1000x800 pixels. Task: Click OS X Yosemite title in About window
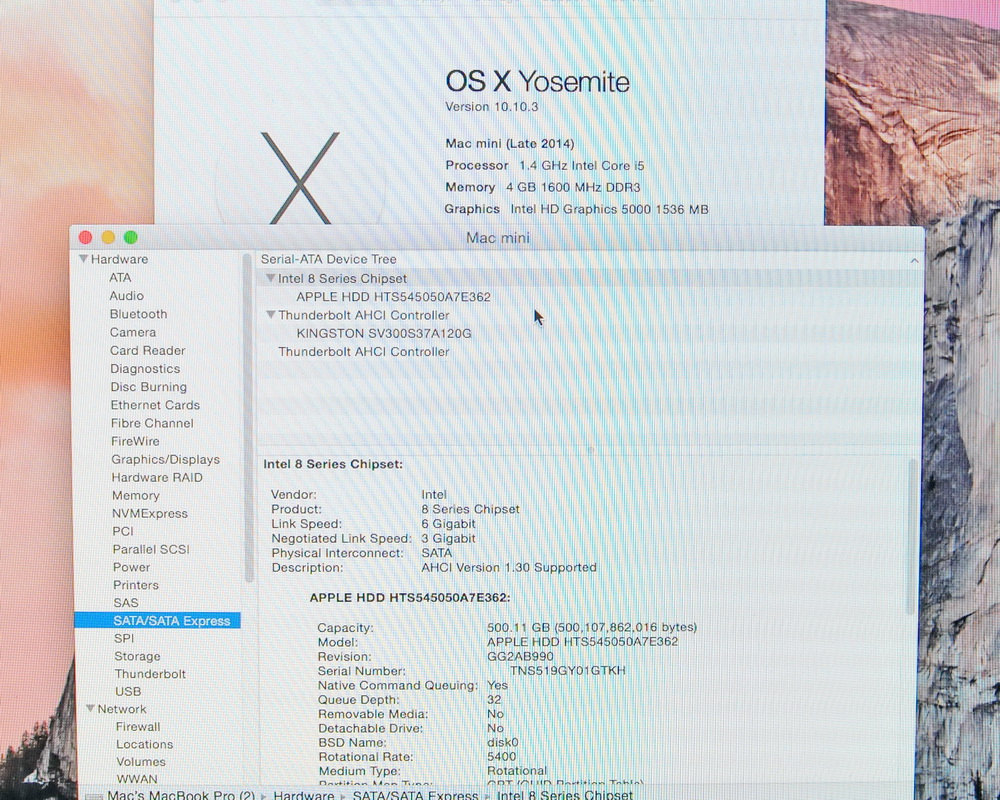pyautogui.click(x=537, y=82)
